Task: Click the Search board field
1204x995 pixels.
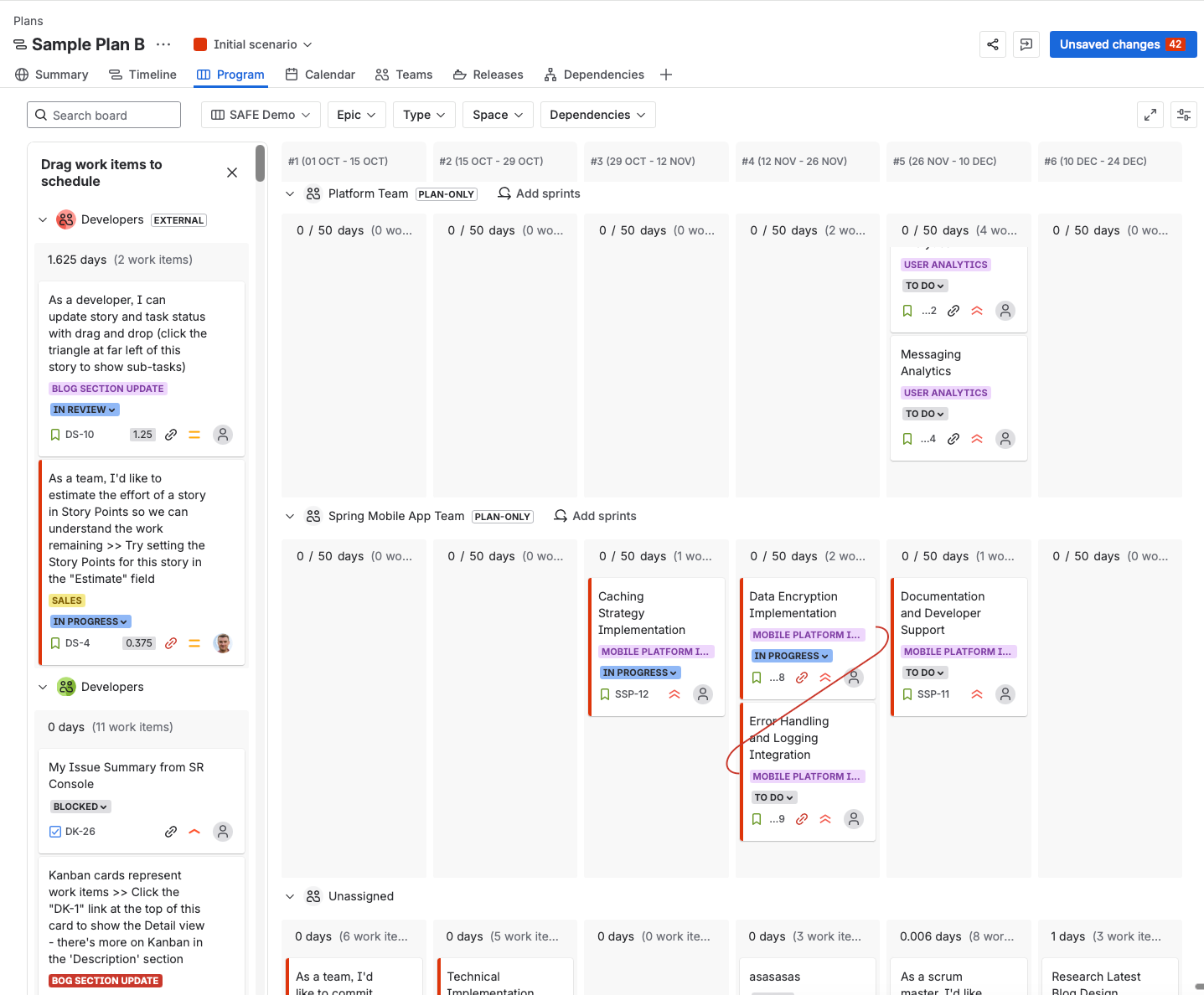Action: 104,115
